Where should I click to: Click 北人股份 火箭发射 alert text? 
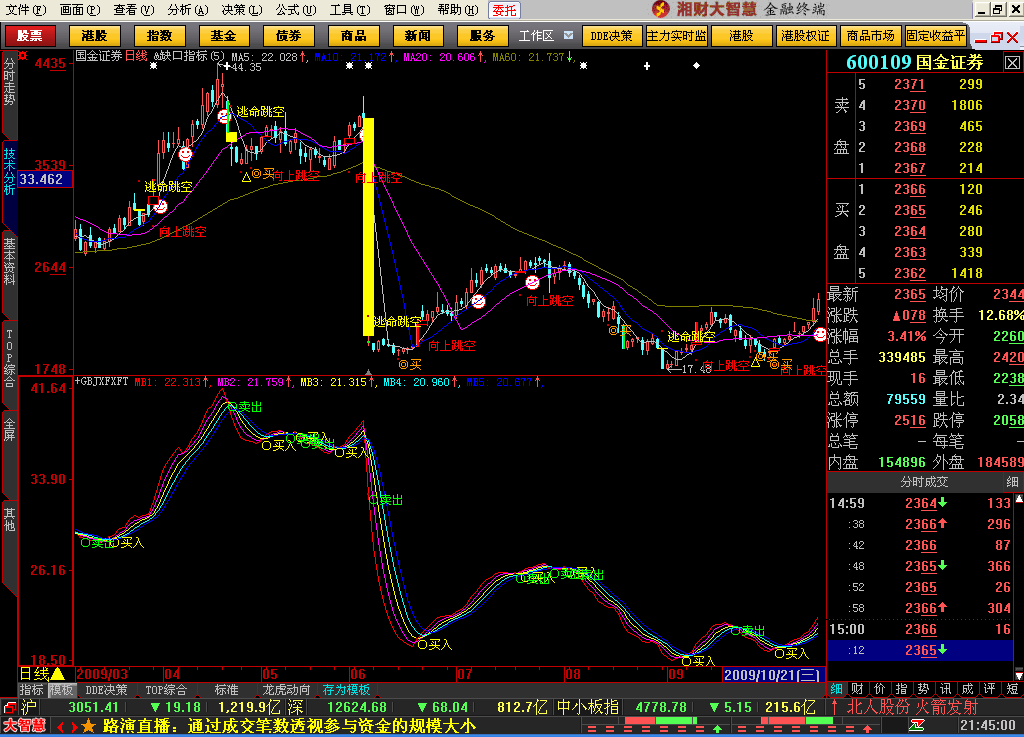coord(912,707)
